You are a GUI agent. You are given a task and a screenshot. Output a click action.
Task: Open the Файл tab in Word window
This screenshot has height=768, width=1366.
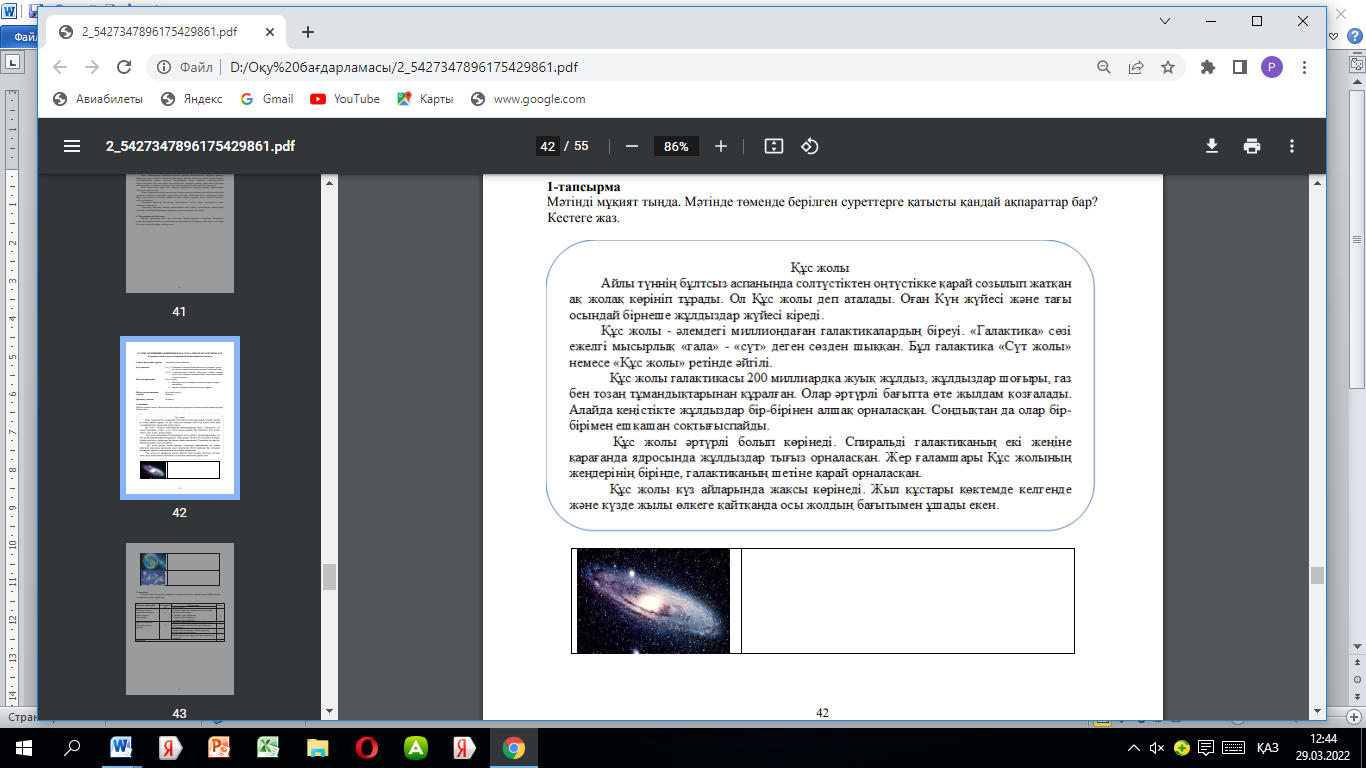click(x=24, y=37)
